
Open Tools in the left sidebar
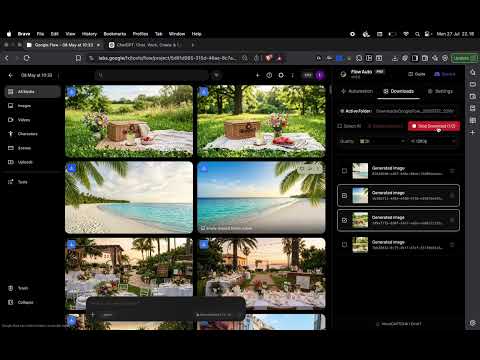33,182
